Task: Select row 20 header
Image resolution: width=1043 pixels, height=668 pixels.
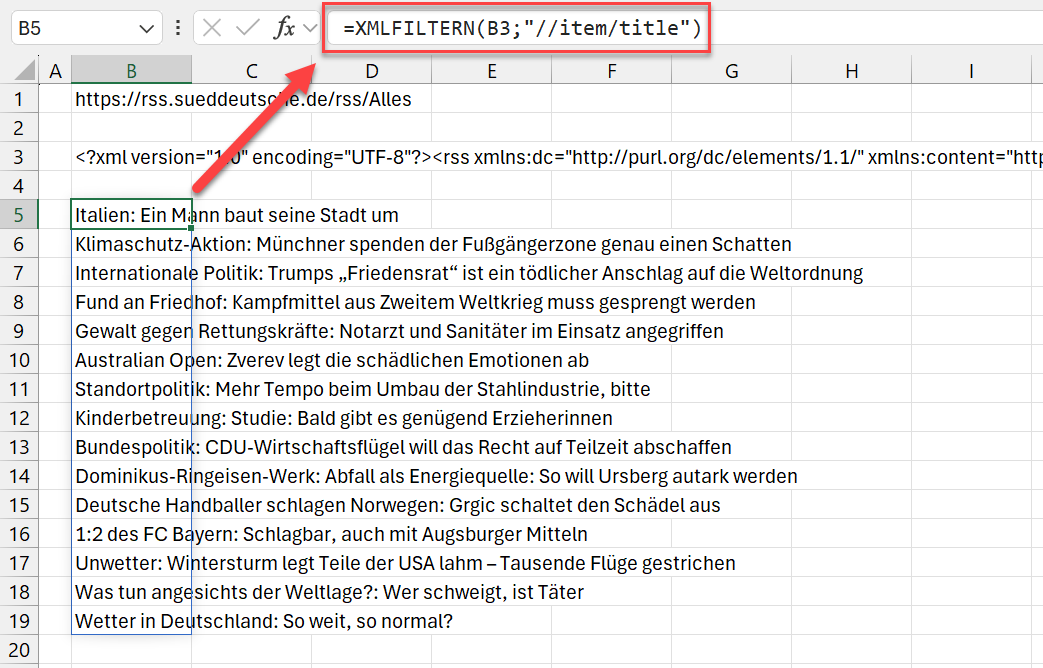Action: coord(18,650)
